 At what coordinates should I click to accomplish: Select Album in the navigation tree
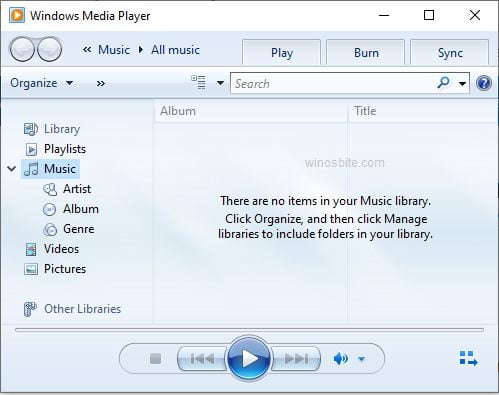tap(81, 209)
